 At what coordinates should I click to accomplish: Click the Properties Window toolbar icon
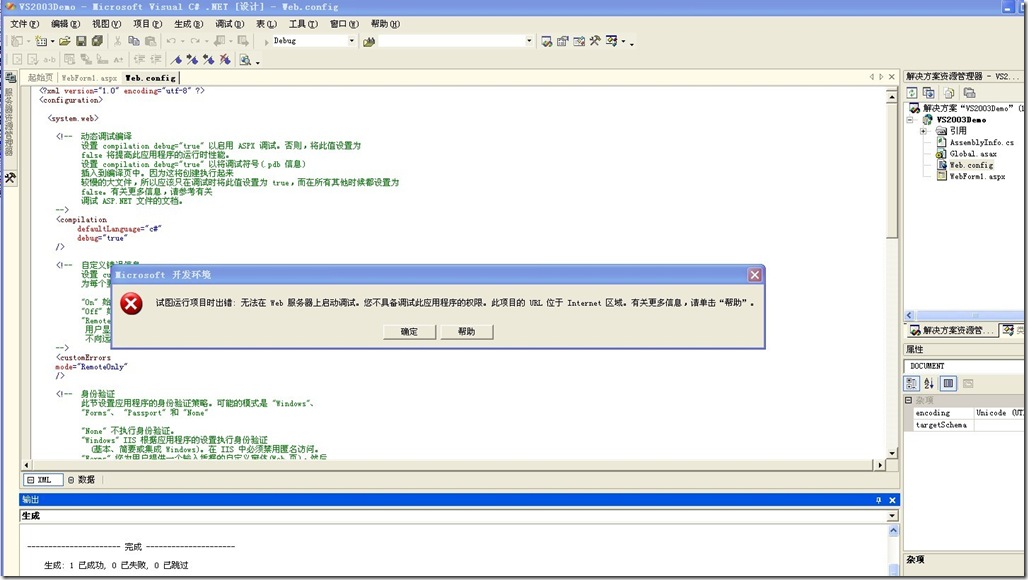[x=563, y=41]
